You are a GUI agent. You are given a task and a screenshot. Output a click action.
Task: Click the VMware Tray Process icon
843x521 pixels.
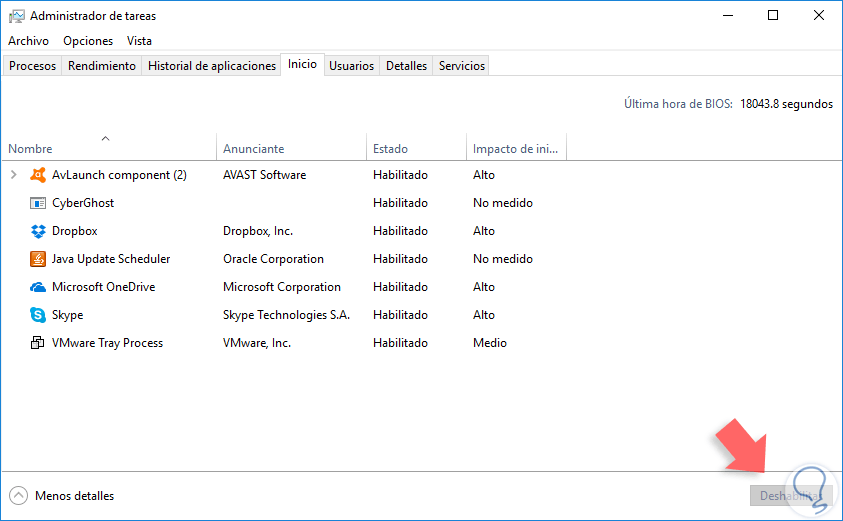point(38,343)
